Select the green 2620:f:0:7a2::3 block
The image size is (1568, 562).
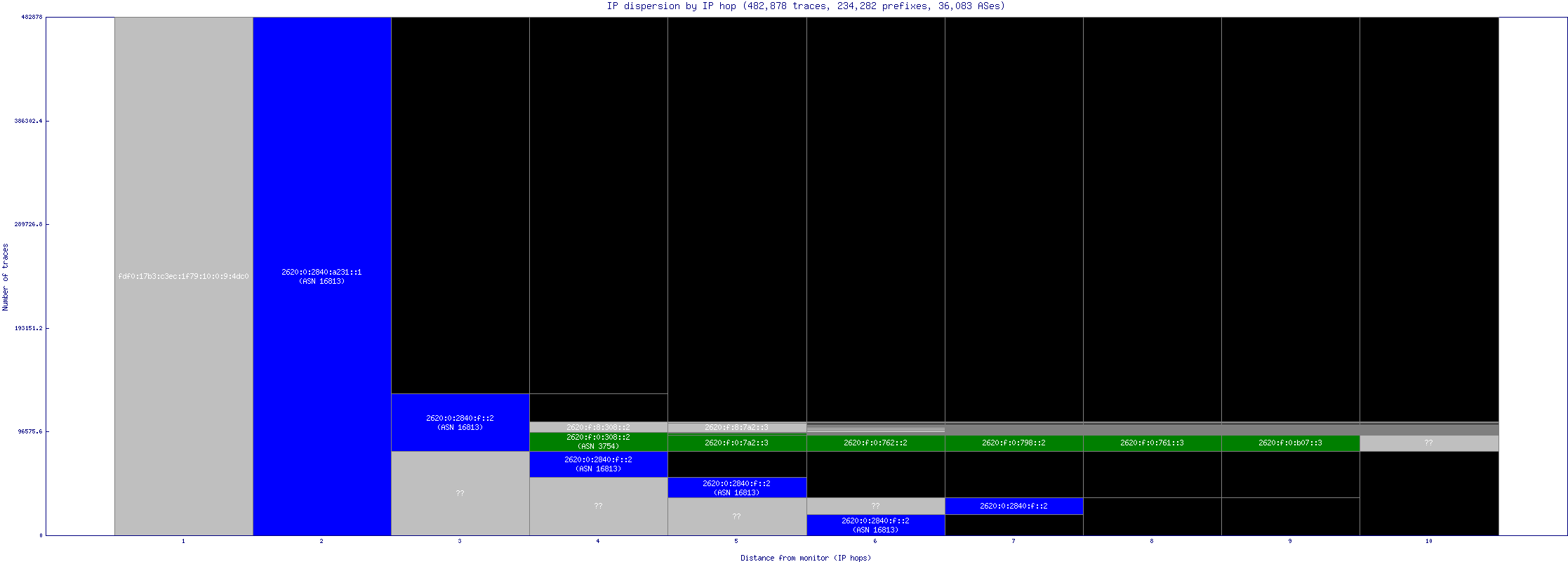[x=736, y=443]
